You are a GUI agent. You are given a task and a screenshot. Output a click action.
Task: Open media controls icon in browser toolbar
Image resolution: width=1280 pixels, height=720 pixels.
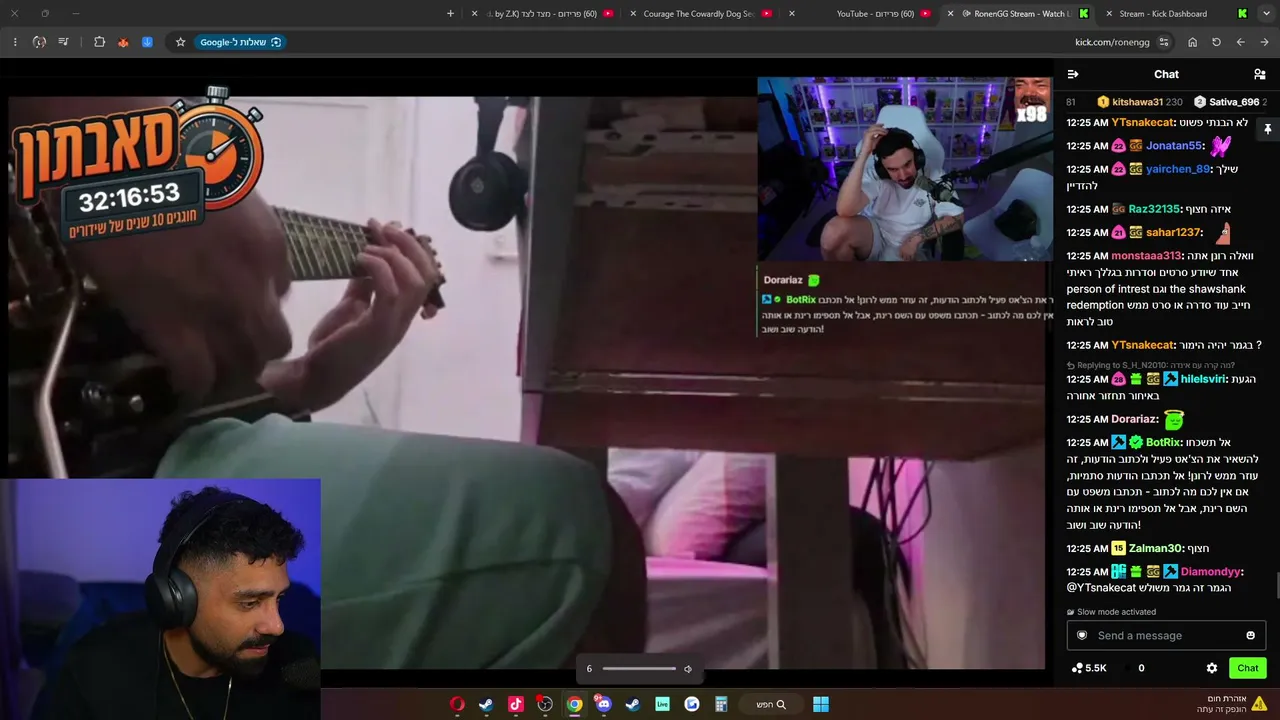(63, 42)
